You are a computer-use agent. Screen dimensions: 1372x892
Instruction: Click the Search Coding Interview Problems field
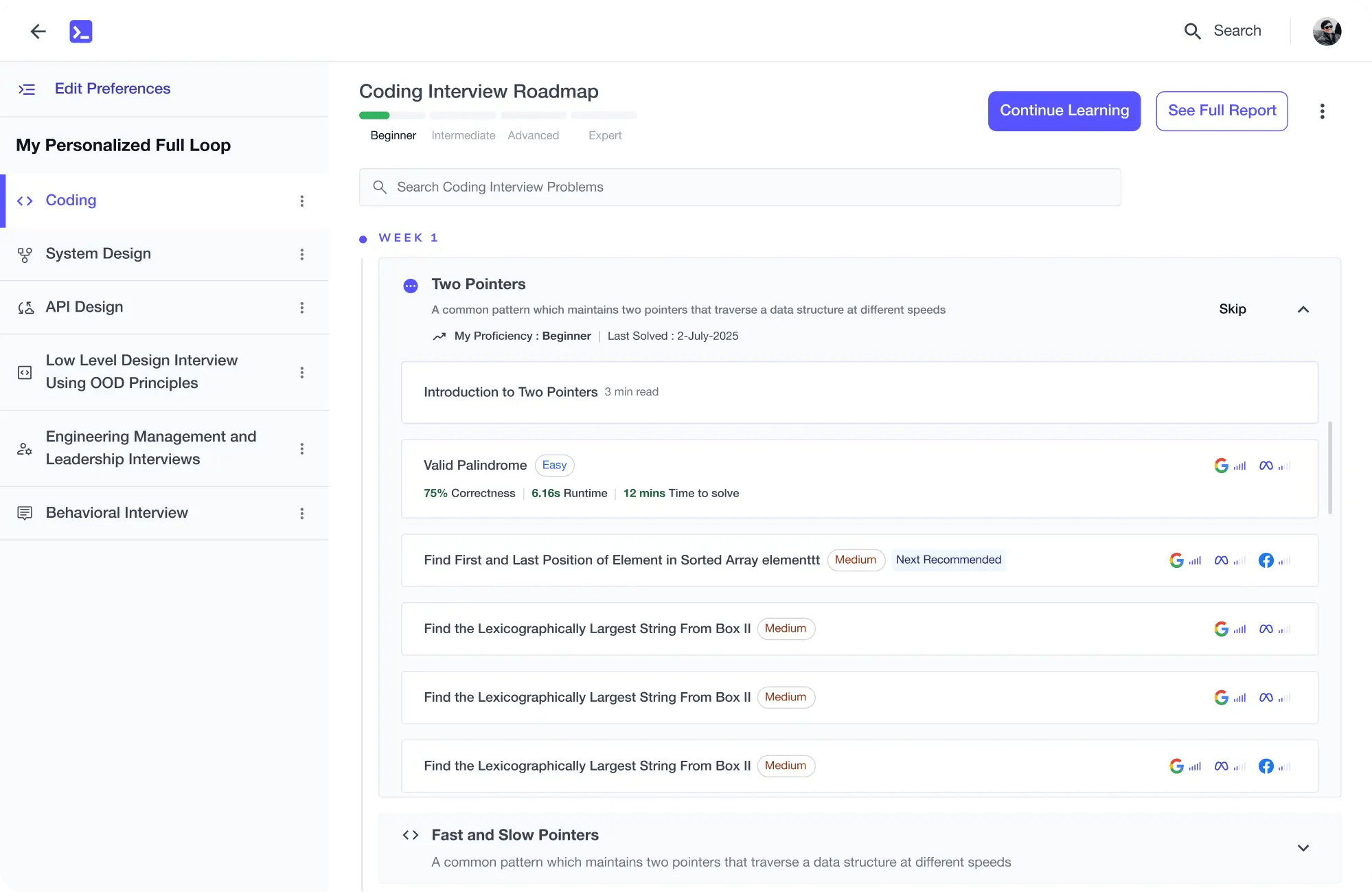740,187
